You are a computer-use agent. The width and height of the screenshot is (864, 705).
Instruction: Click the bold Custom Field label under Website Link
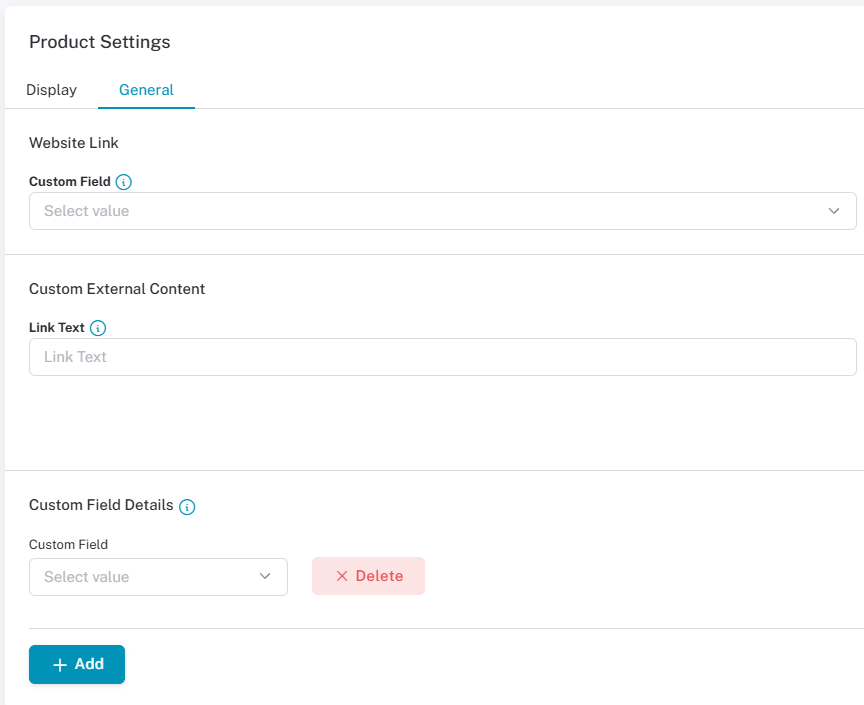pyautogui.click(x=70, y=181)
